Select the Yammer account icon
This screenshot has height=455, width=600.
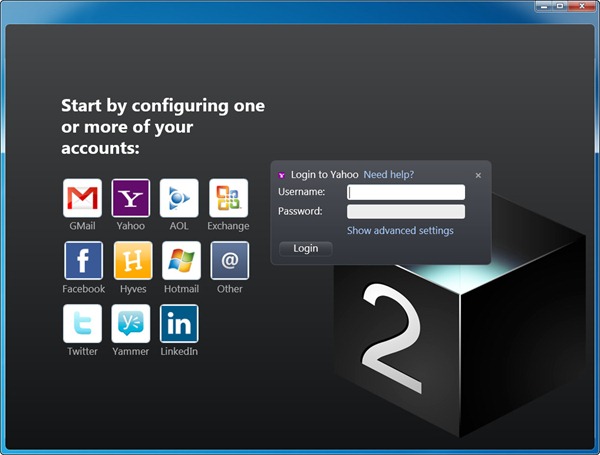130,323
